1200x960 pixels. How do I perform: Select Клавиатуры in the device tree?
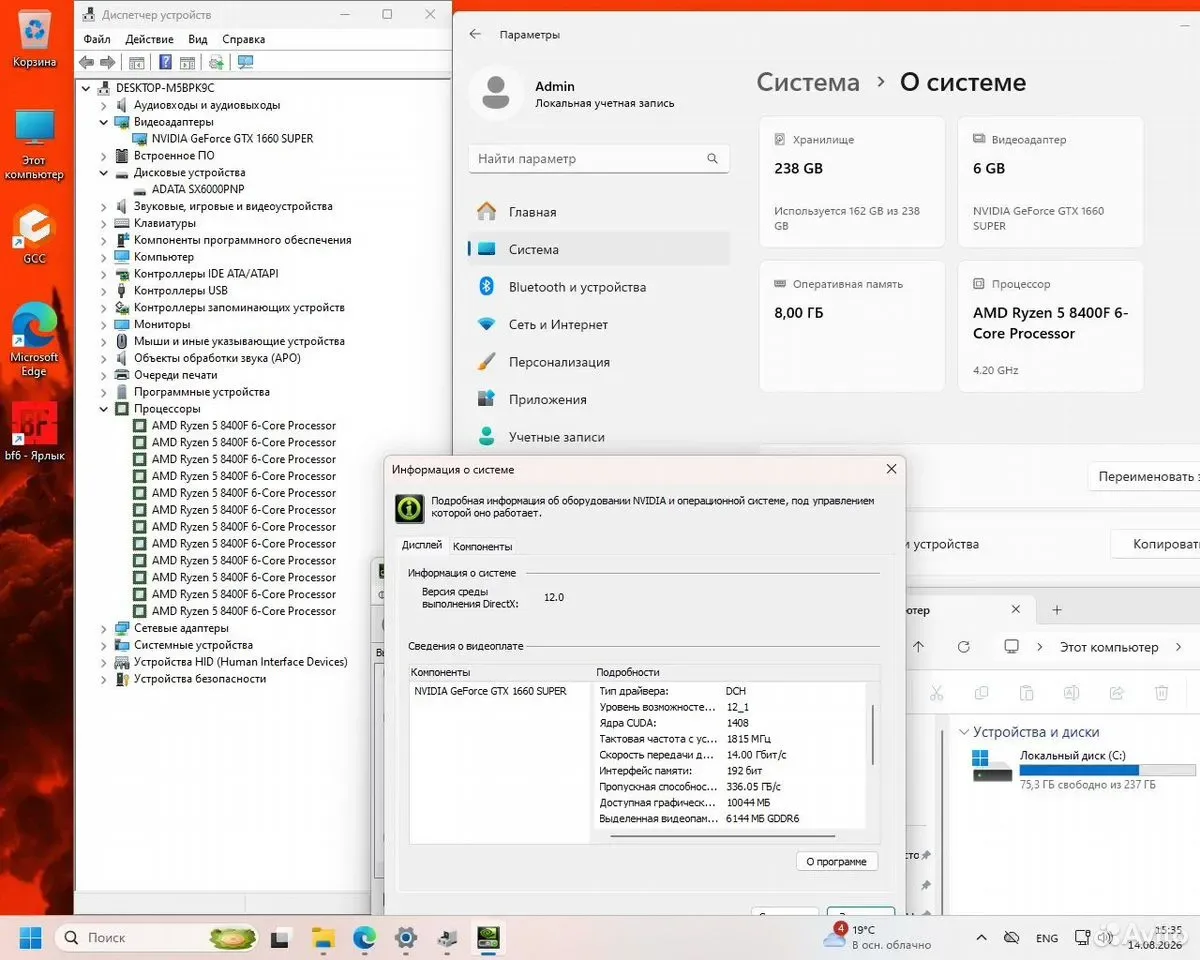click(165, 223)
